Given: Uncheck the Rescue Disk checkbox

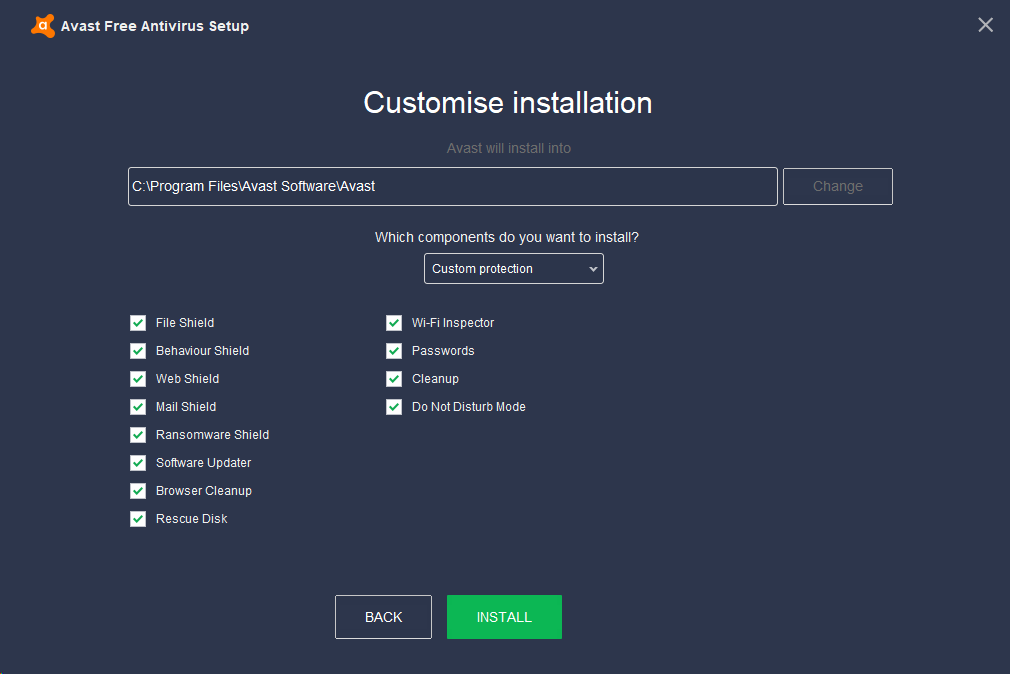Looking at the screenshot, I should (138, 519).
